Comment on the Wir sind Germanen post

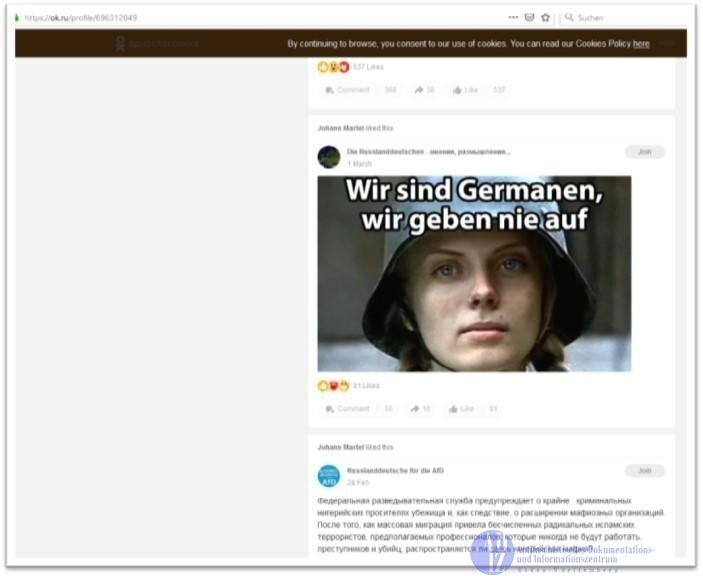pos(347,408)
